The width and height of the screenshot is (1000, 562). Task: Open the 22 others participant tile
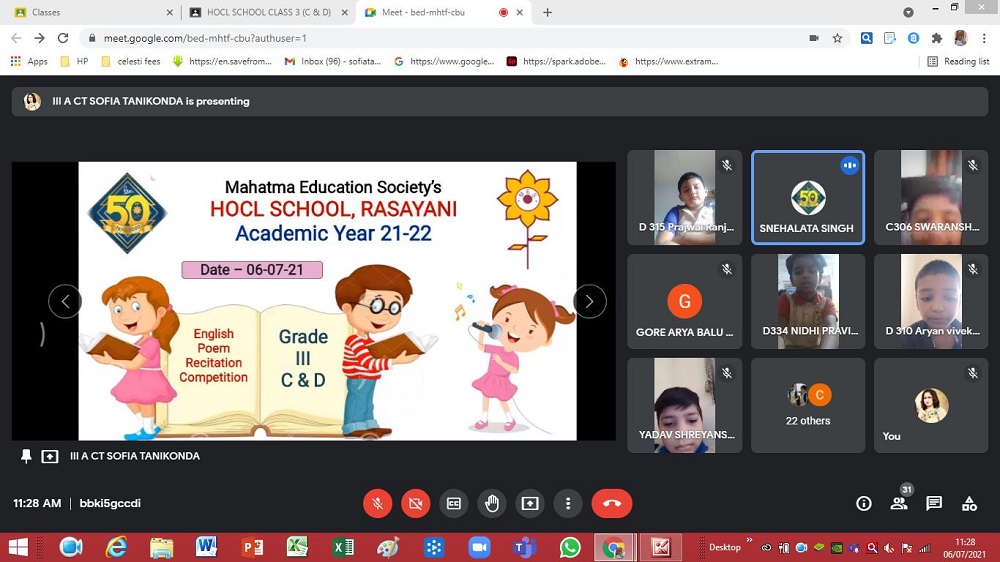coord(807,404)
